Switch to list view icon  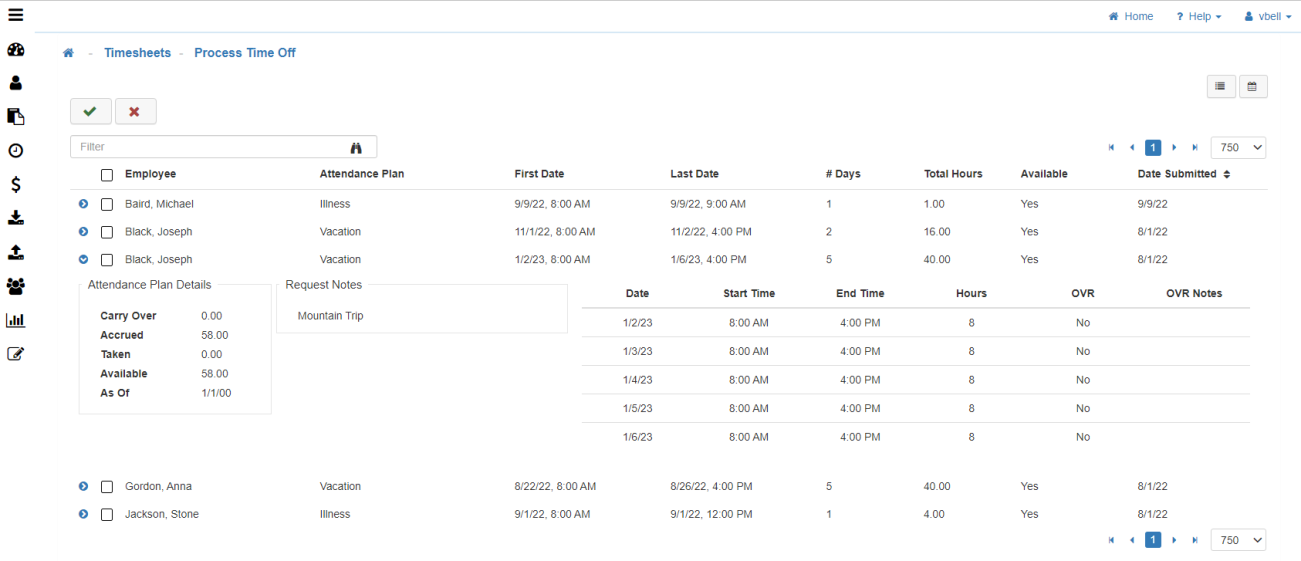pyautogui.click(x=1220, y=87)
